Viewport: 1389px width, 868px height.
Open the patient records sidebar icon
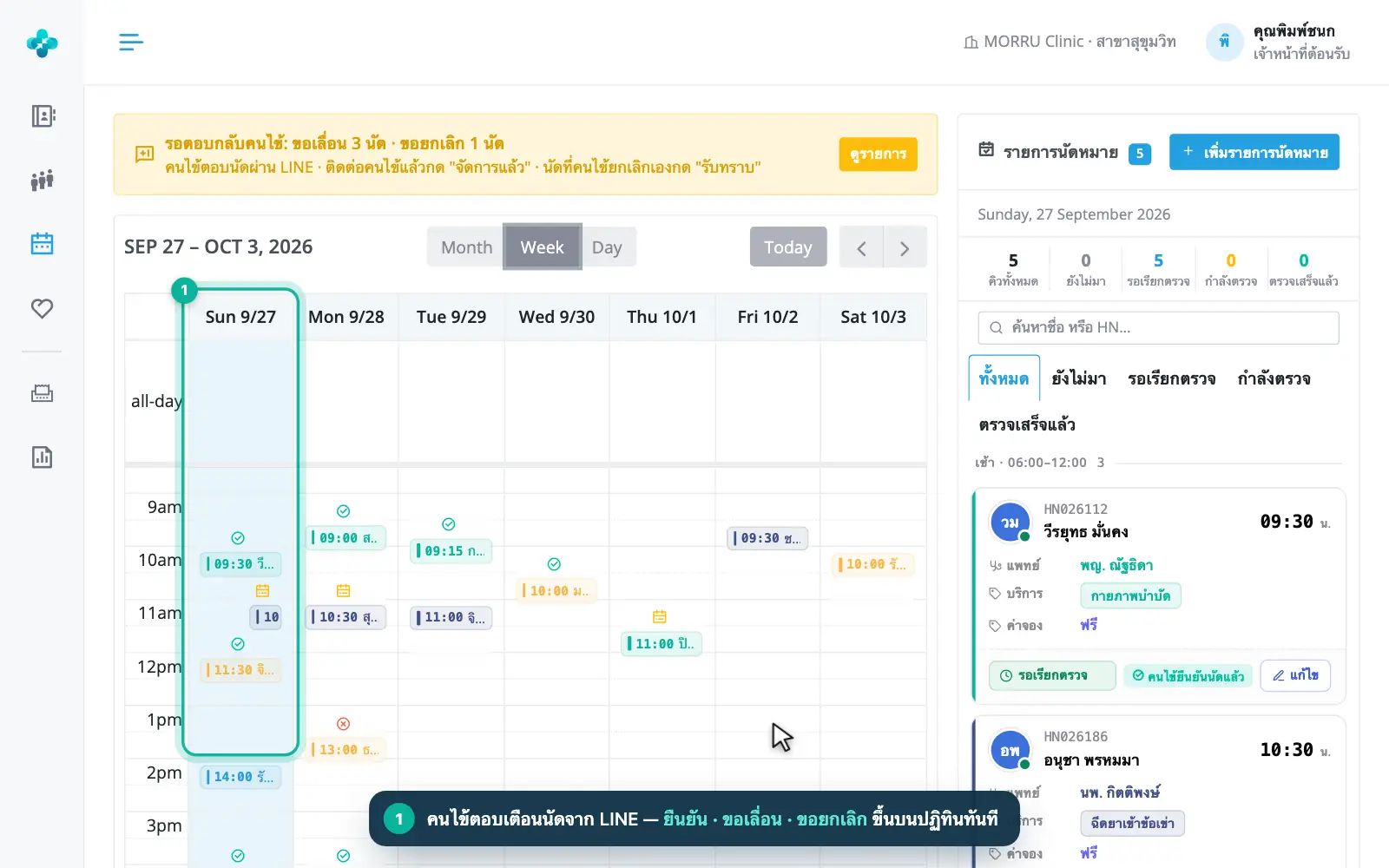pyautogui.click(x=43, y=116)
